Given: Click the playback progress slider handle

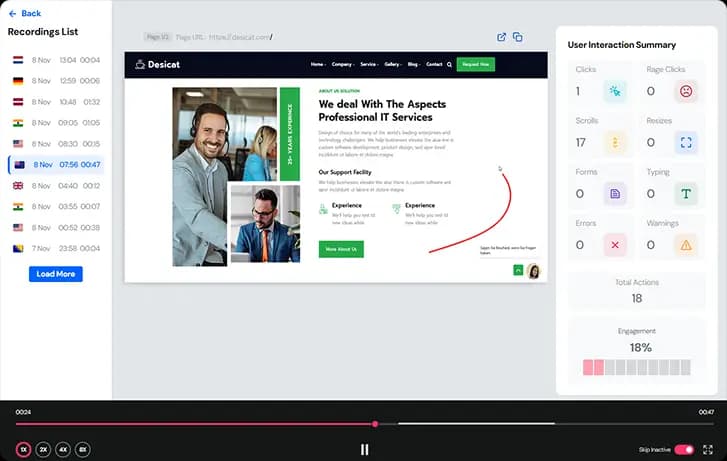Looking at the screenshot, I should tap(375, 424).
